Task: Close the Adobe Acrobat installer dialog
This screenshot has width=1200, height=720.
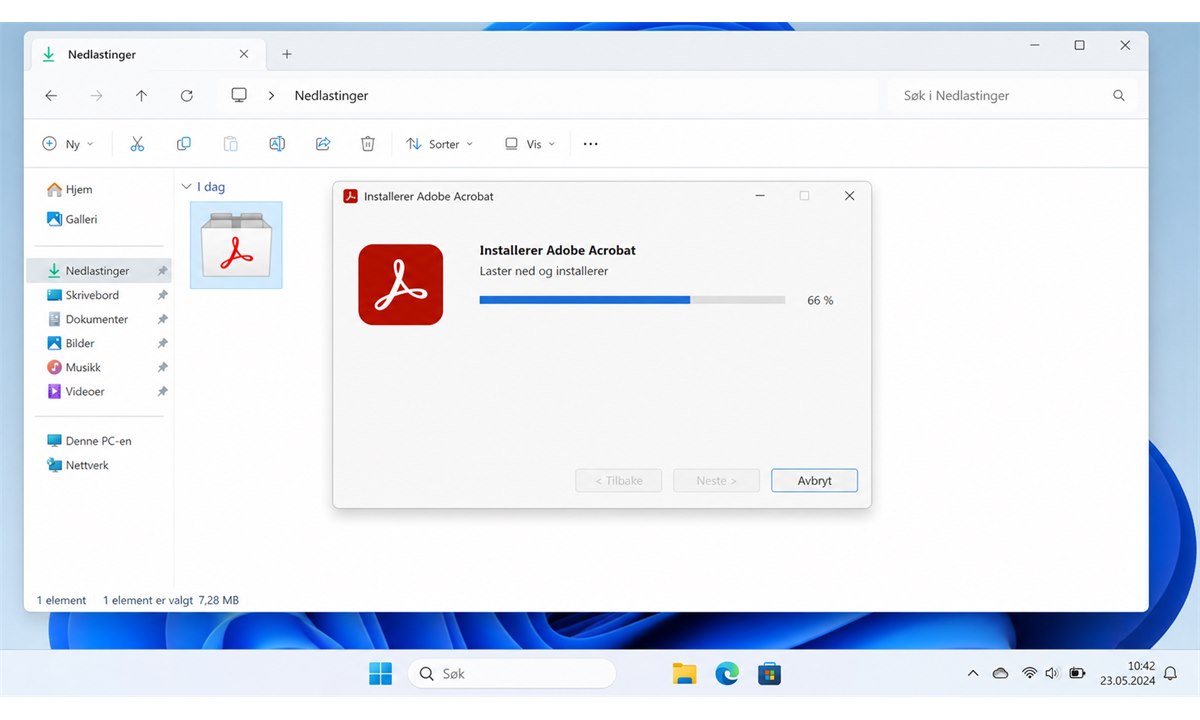Action: tap(849, 196)
